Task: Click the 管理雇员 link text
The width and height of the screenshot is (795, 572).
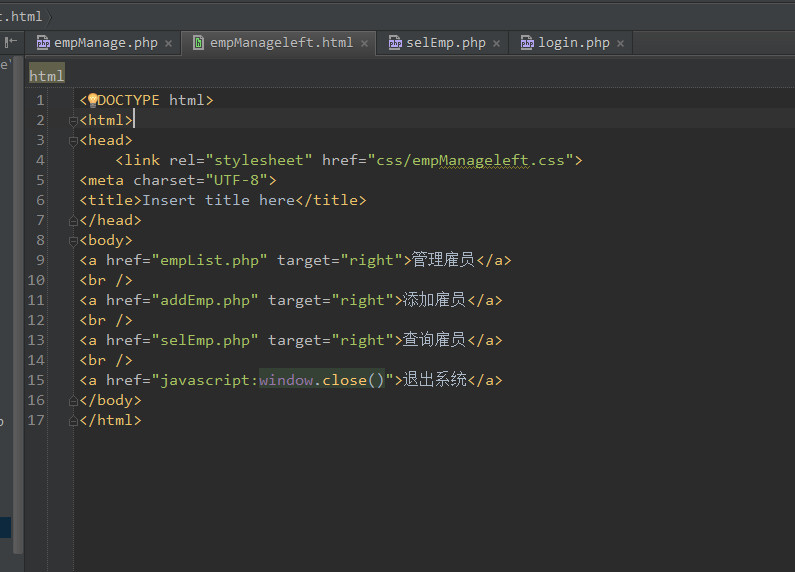Action: (x=443, y=260)
